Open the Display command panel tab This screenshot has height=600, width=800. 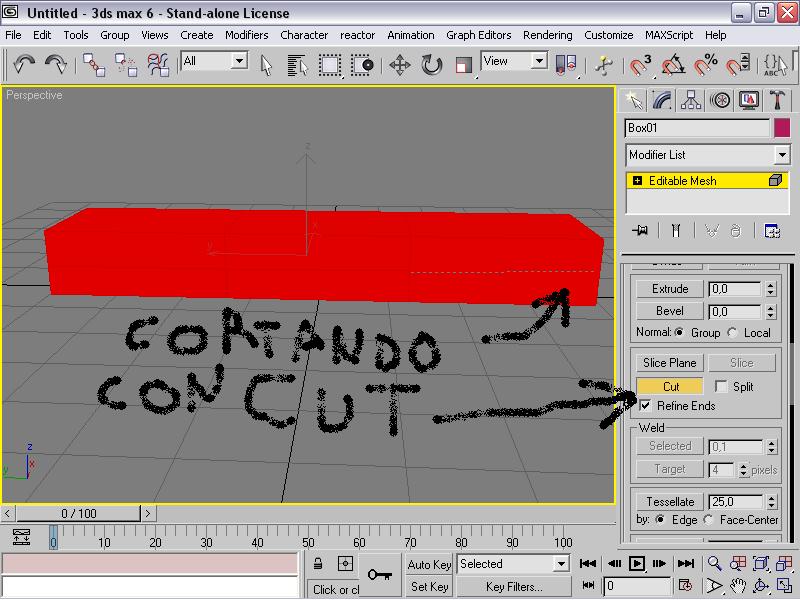tap(748, 100)
